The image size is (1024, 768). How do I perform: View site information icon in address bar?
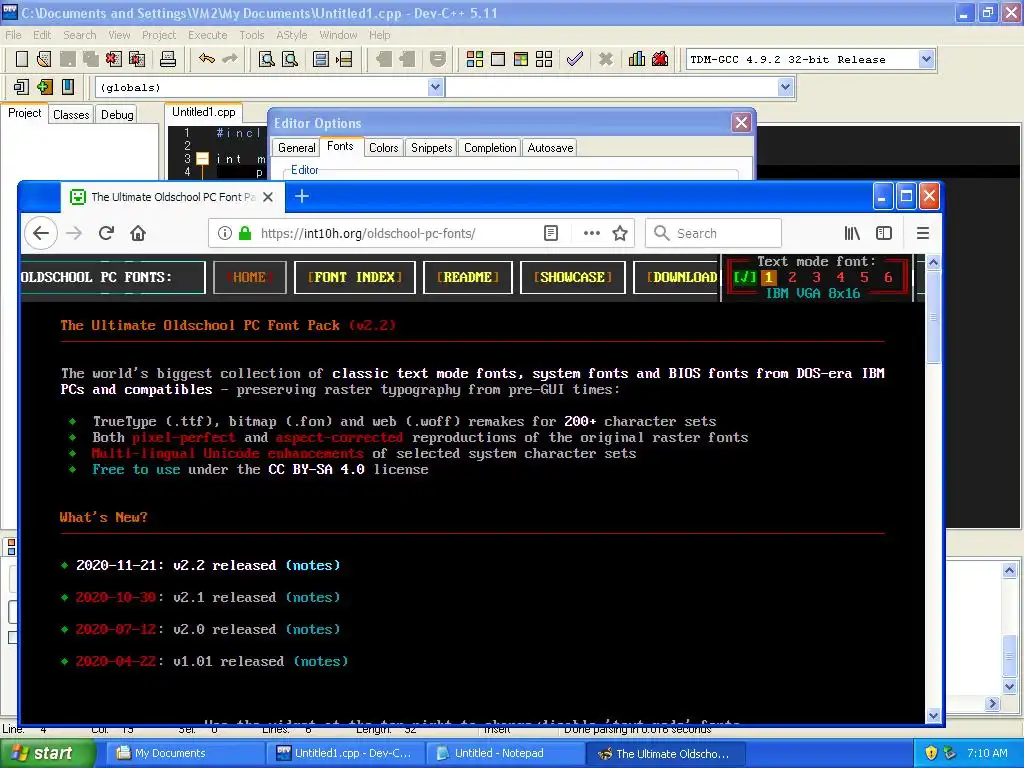[x=224, y=233]
